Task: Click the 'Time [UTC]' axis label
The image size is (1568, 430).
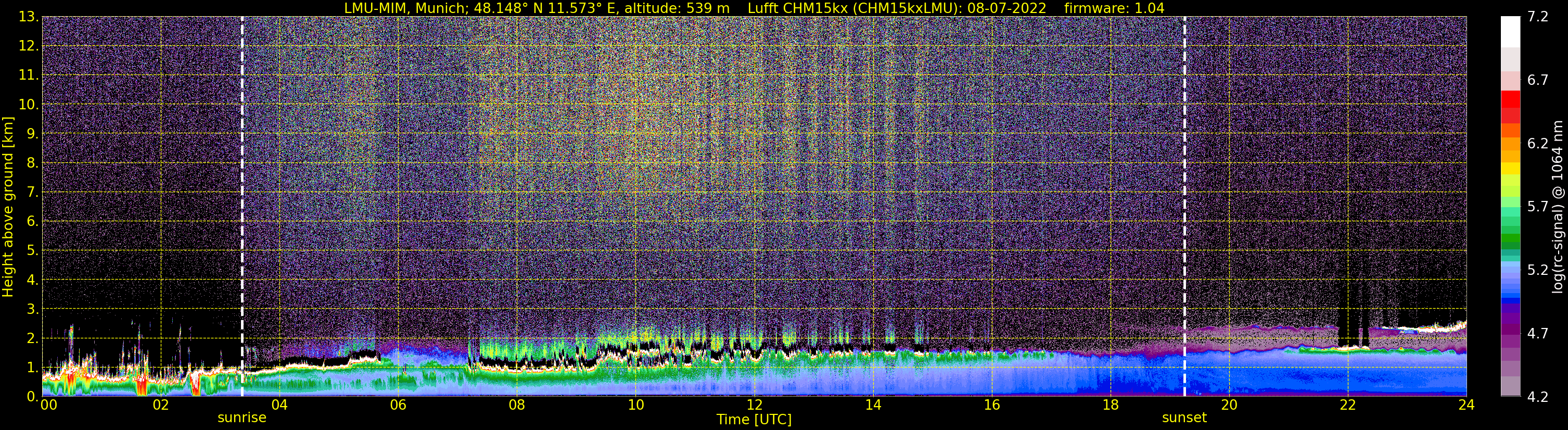Action: pos(754,420)
